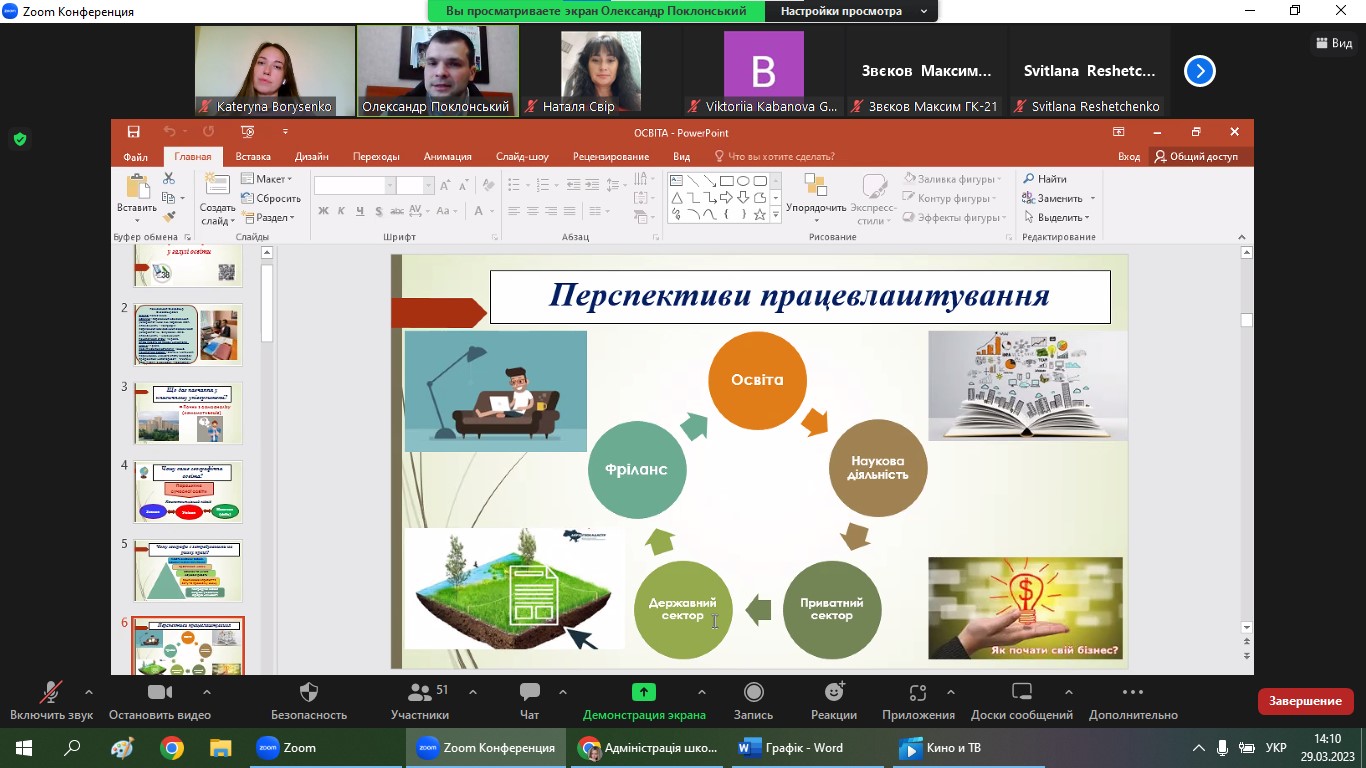This screenshot has height=768, width=1366.
Task: Open the Доски сообщений whiteboards icon
Action: tap(1021, 693)
